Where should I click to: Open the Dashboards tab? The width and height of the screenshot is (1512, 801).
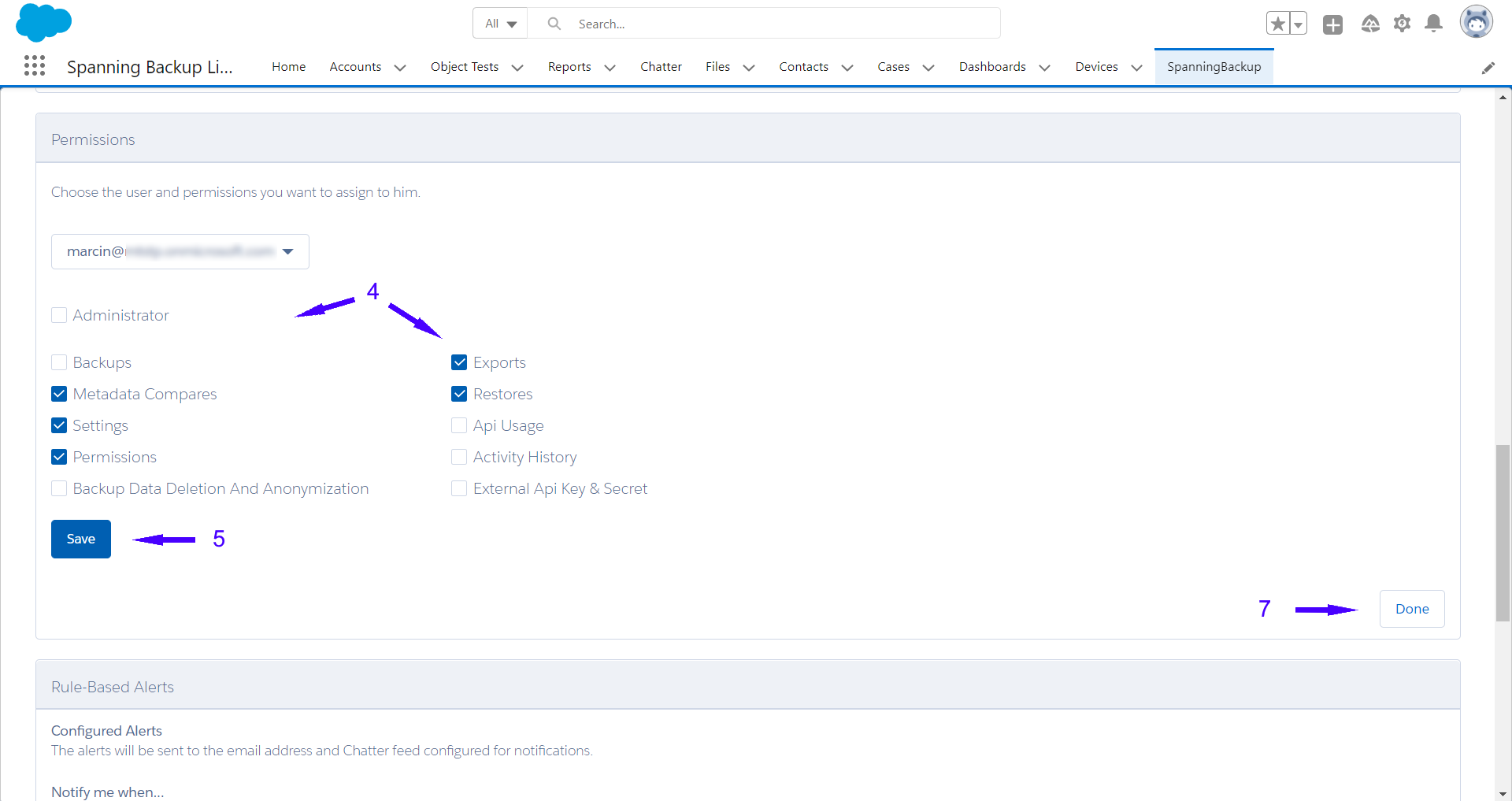pos(992,67)
